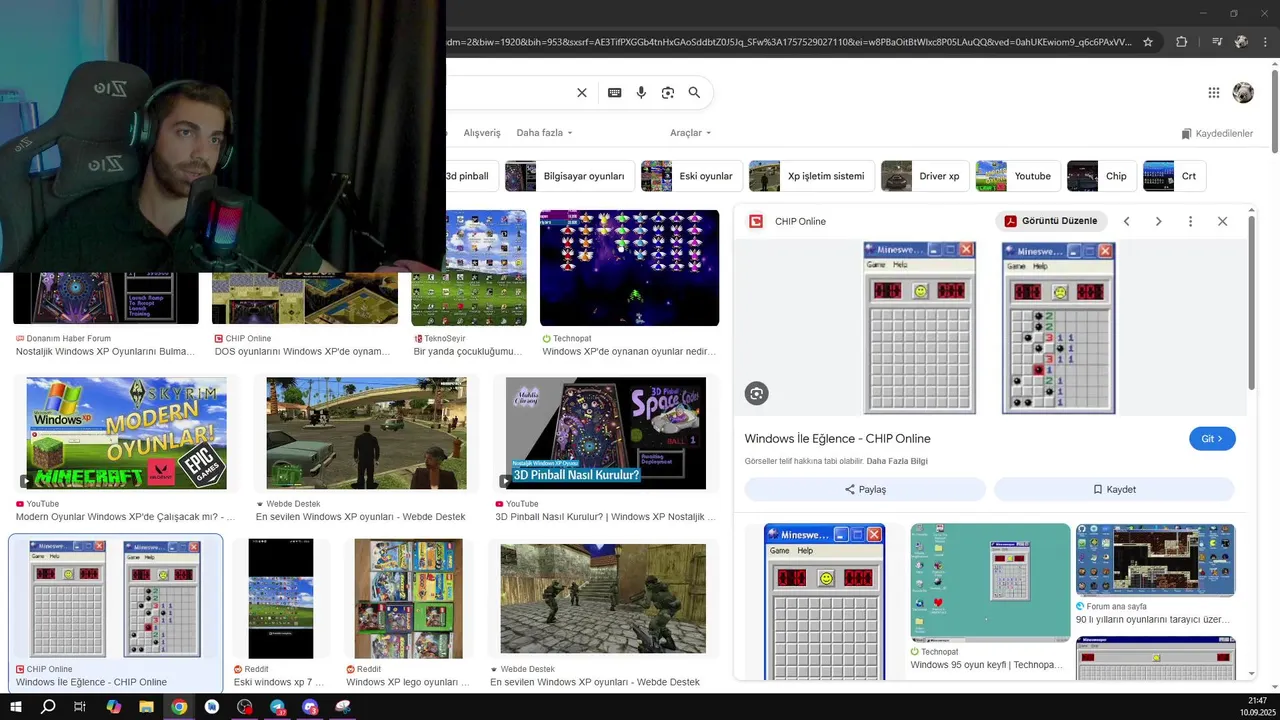Switch to OBS Studio on taskbar

245,707
